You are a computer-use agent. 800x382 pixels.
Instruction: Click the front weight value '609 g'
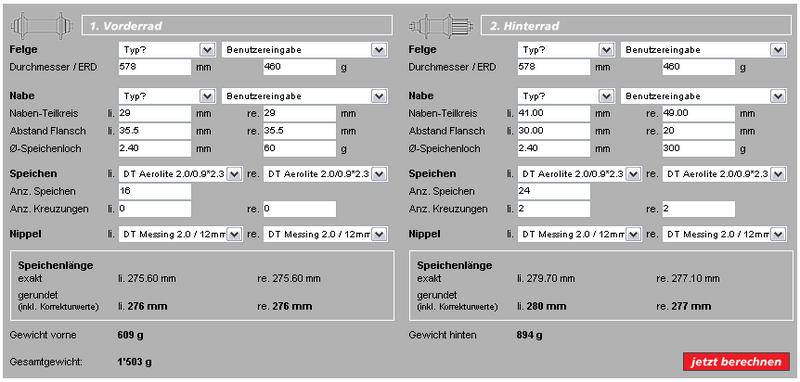click(x=131, y=336)
